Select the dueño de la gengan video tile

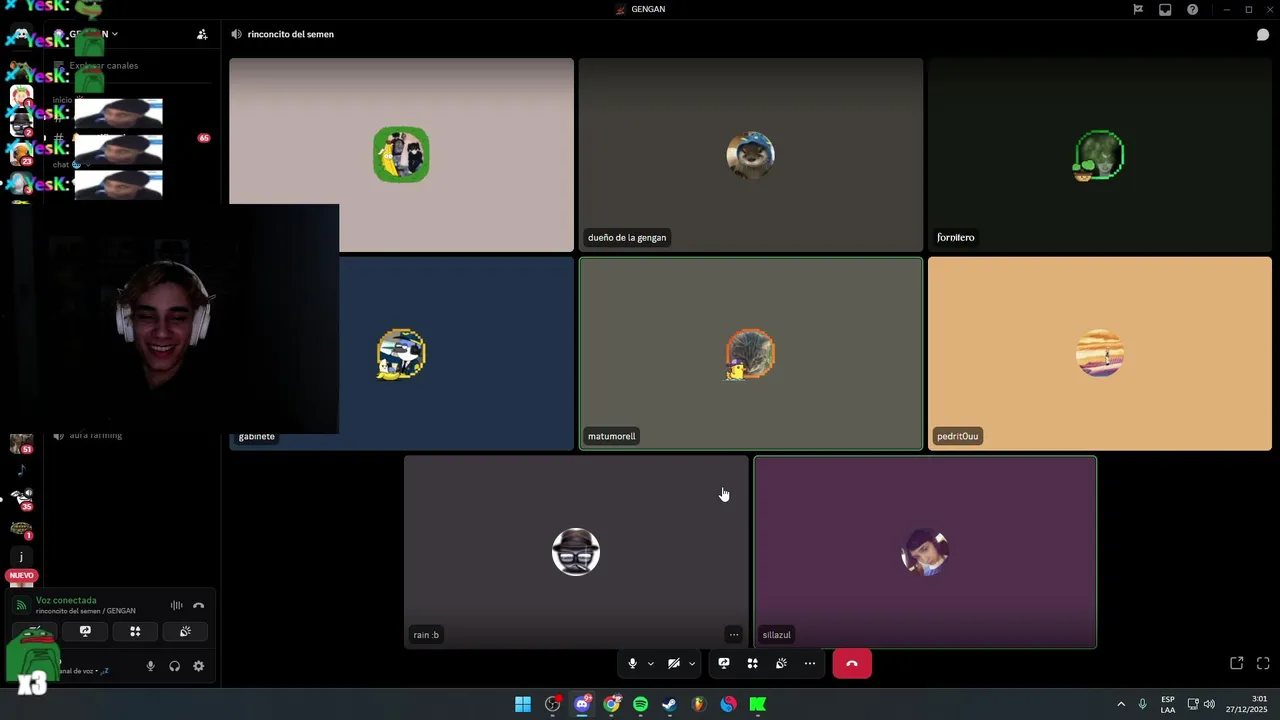pos(751,154)
